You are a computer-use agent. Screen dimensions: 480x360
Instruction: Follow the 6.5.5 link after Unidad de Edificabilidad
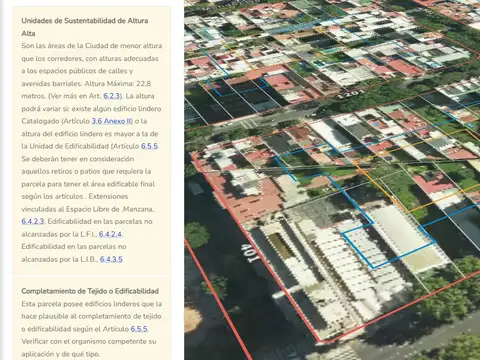pos(149,146)
